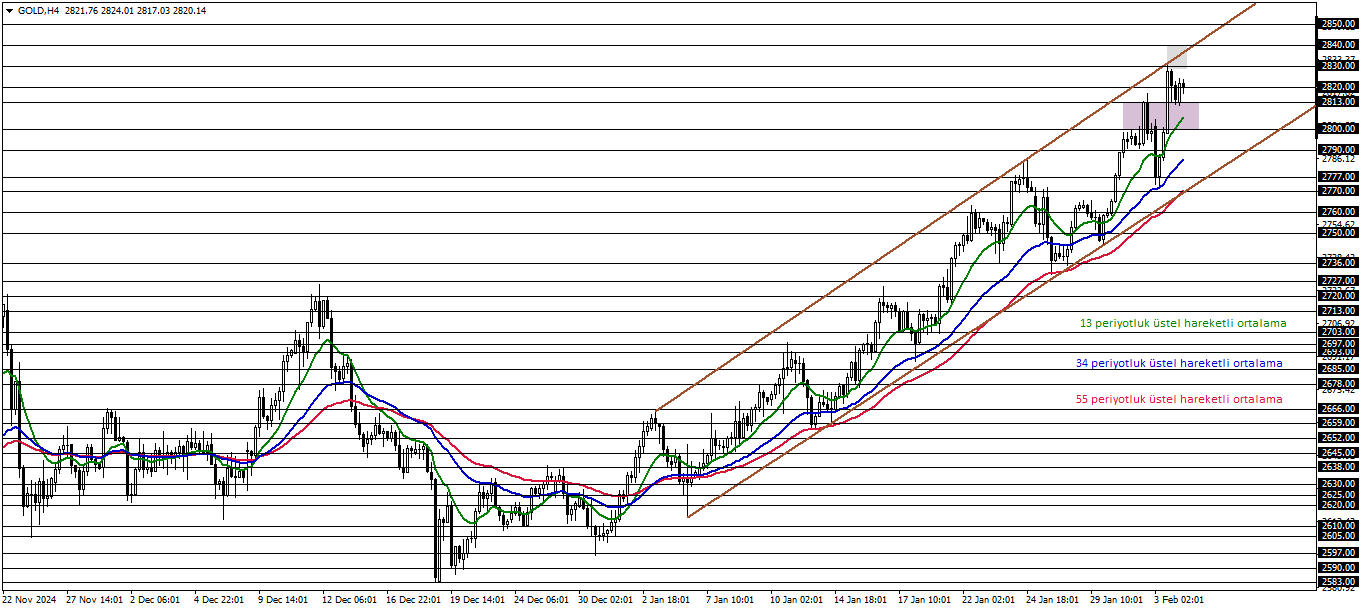Click the 2597.00 price level label
Viewport: 1362px width, 611px height.
[x=1338, y=553]
